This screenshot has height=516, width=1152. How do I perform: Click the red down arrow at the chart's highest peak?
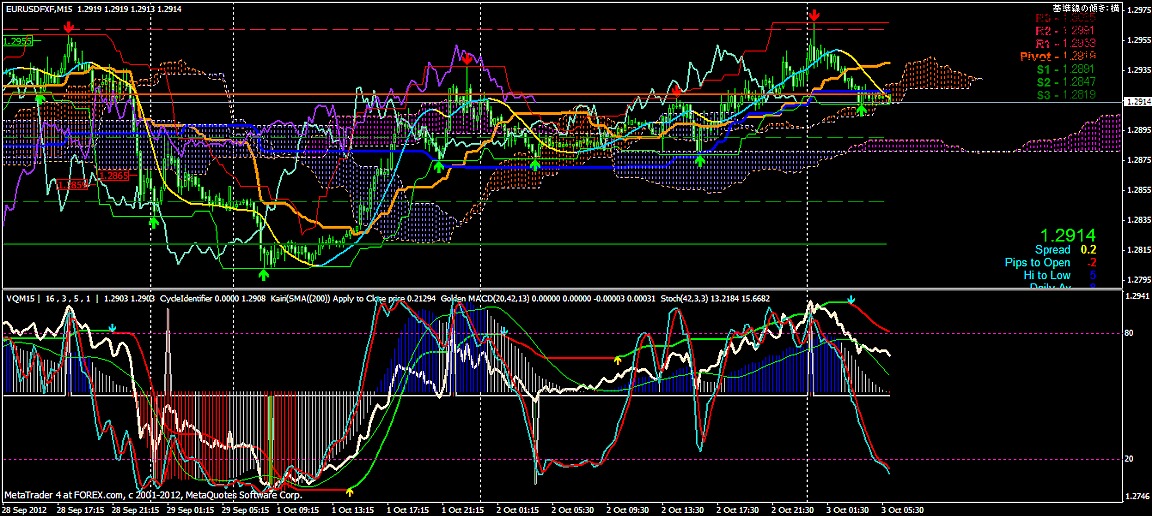[815, 15]
